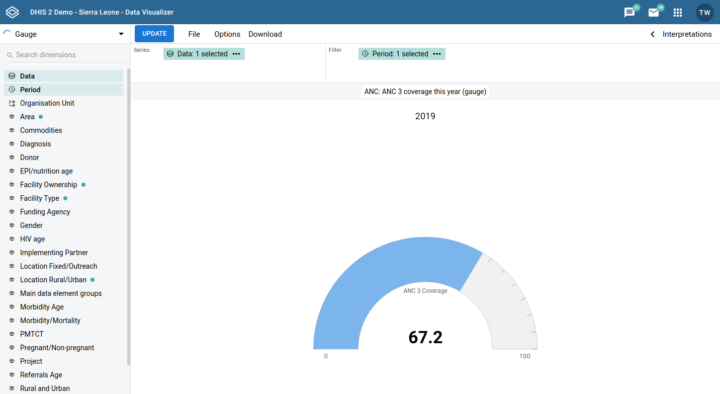This screenshot has width=720, height=394.
Task: Click the dimension icon beside Project
Action: pyautogui.click(x=12, y=361)
